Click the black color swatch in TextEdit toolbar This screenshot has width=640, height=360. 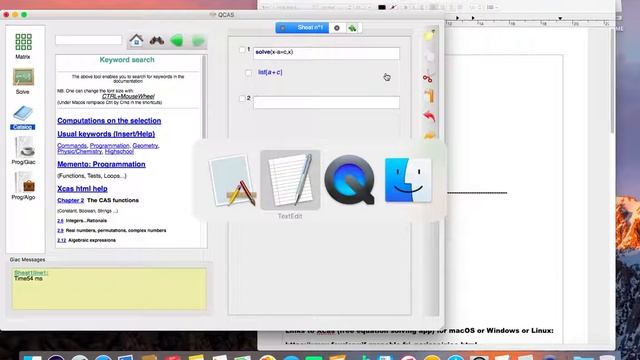pyautogui.click(x=382, y=7)
